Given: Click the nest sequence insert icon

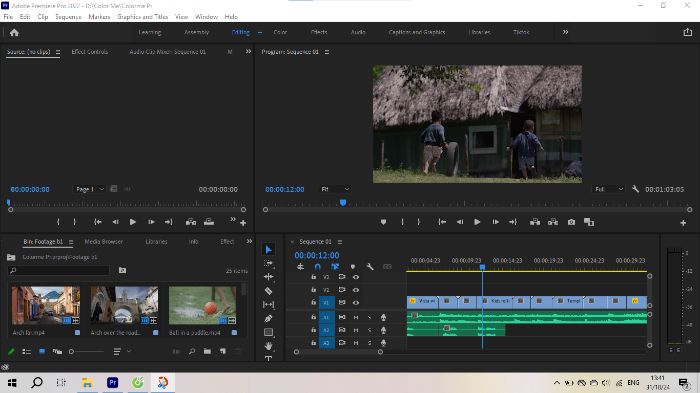Looking at the screenshot, I should tap(300, 267).
